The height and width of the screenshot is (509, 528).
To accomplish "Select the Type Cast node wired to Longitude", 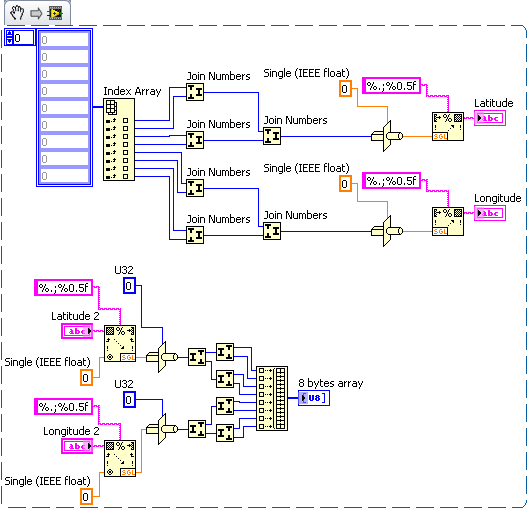I will (387, 231).
